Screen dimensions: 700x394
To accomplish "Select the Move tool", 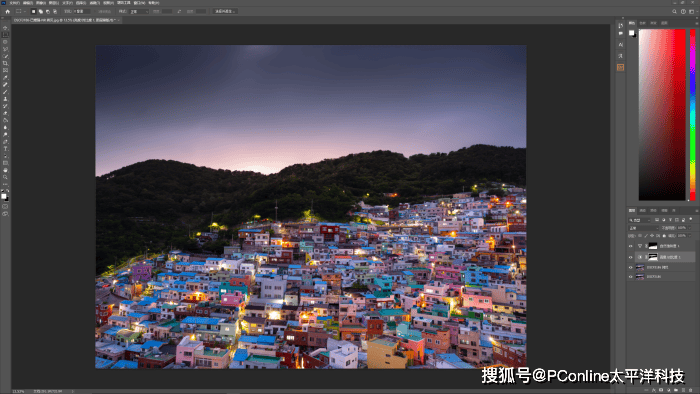I will (5, 28).
